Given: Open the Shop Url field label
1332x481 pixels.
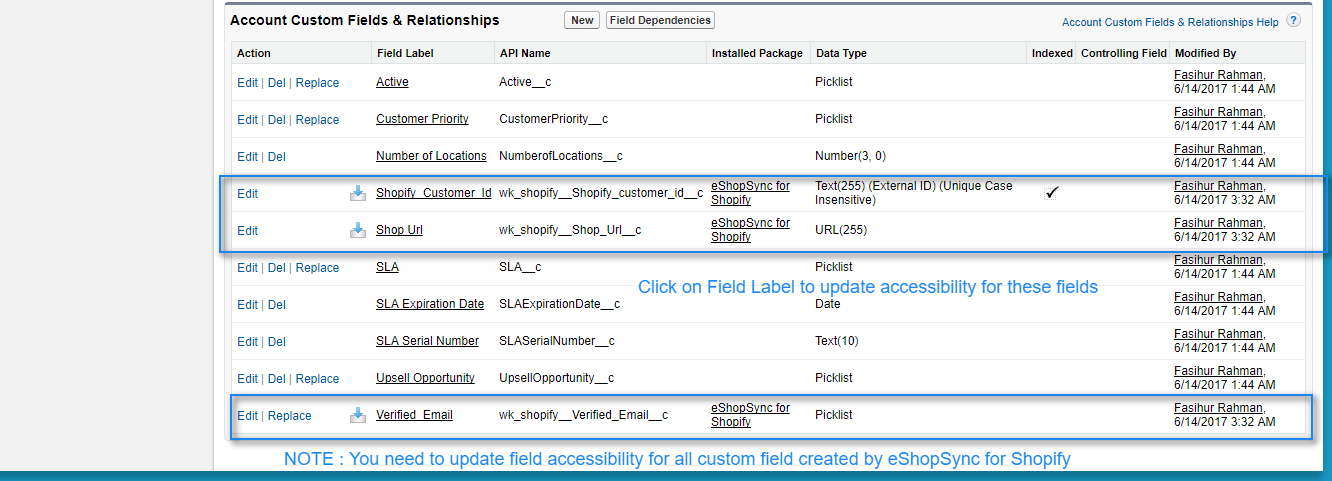Looking at the screenshot, I should coord(399,230).
